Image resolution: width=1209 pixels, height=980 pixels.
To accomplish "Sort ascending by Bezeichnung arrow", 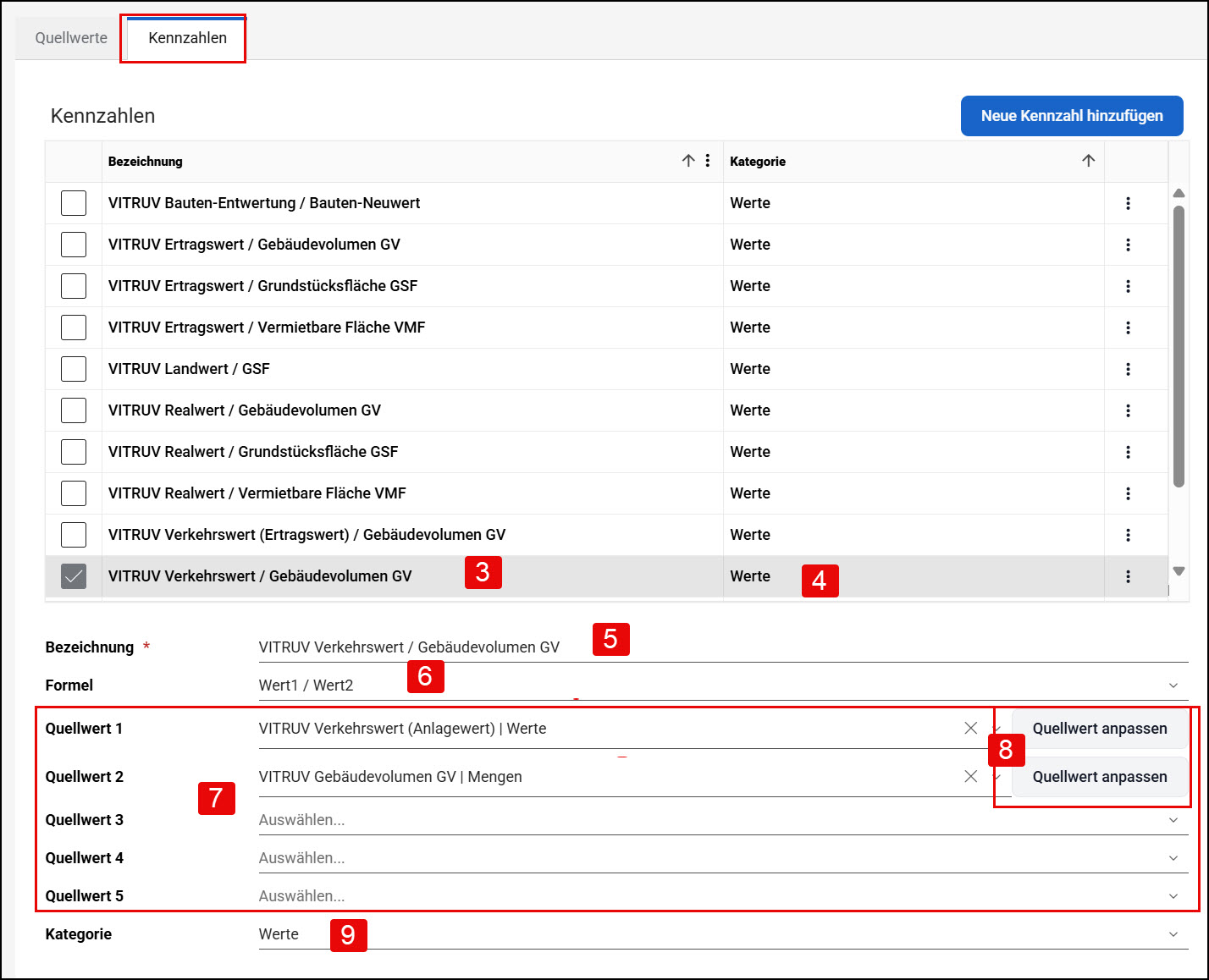I will point(688,161).
